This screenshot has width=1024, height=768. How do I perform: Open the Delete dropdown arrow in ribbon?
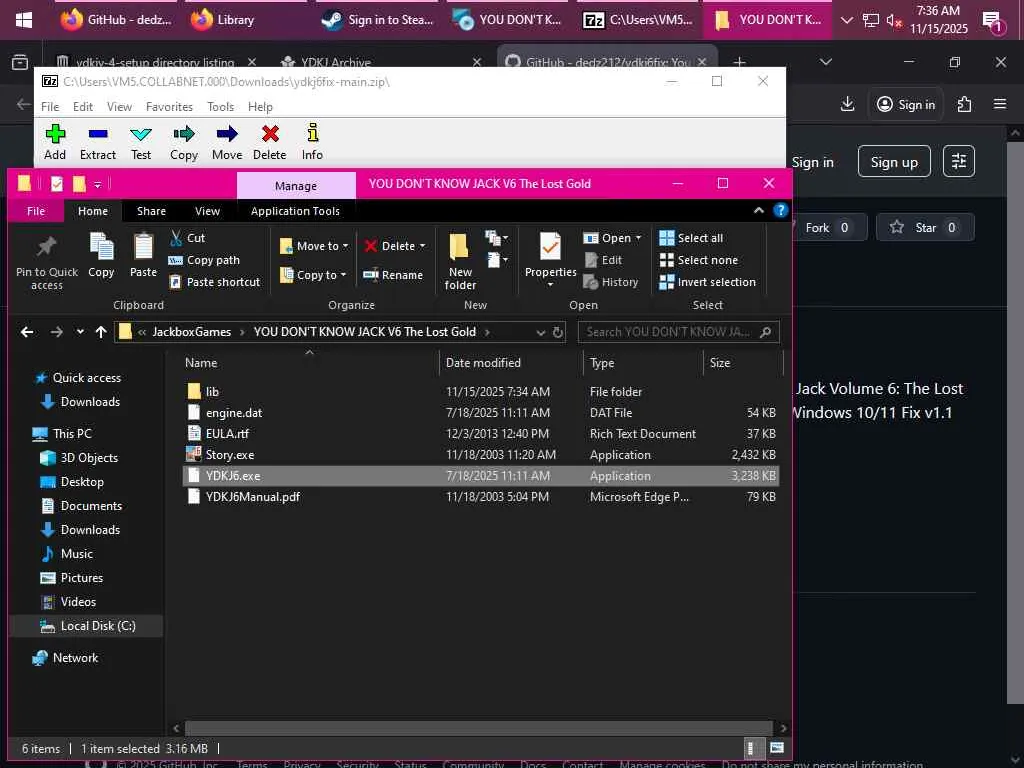pos(423,246)
